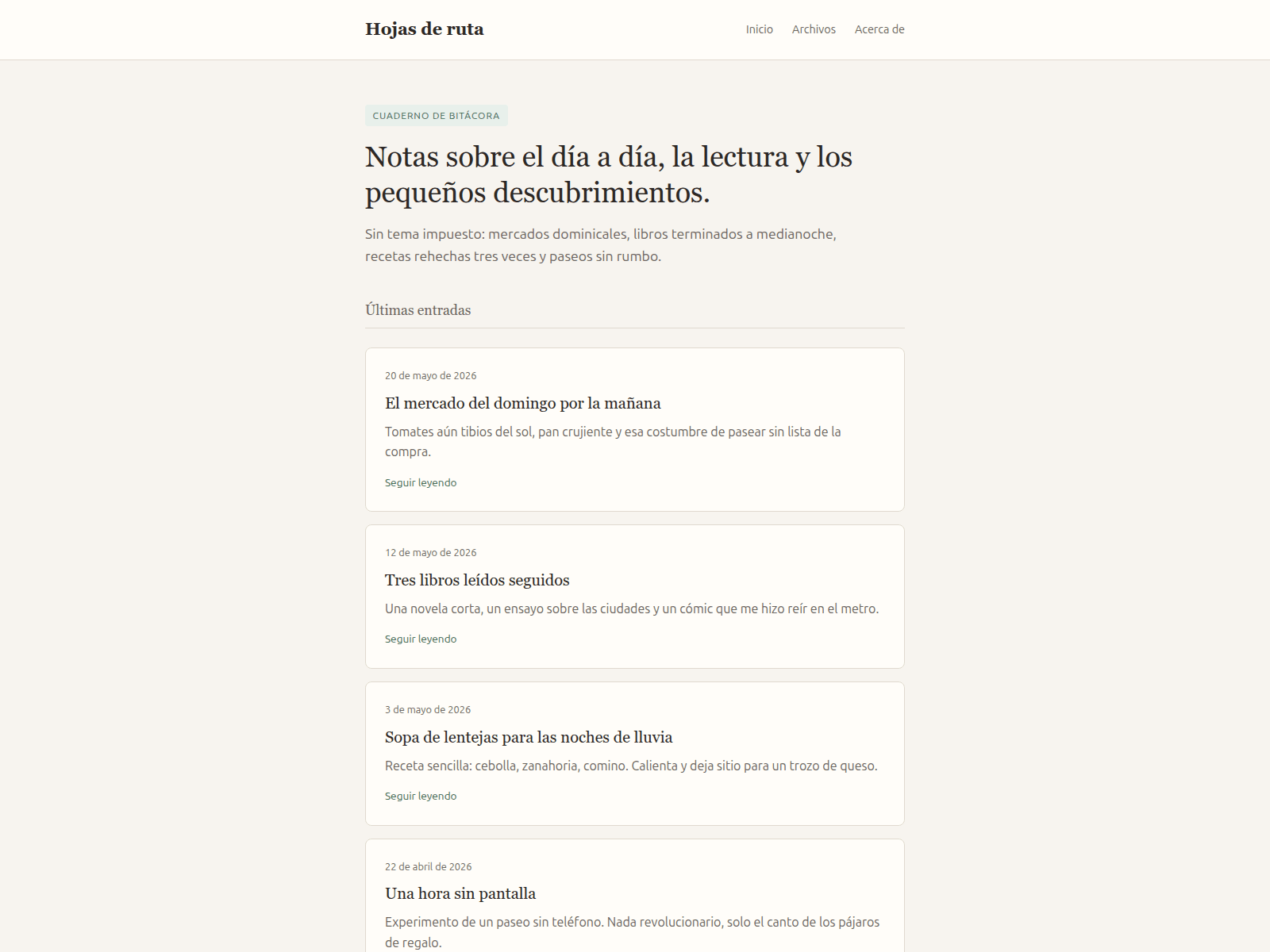Click the date 22 de abril de 2026
The image size is (1270, 952).
pos(429,867)
